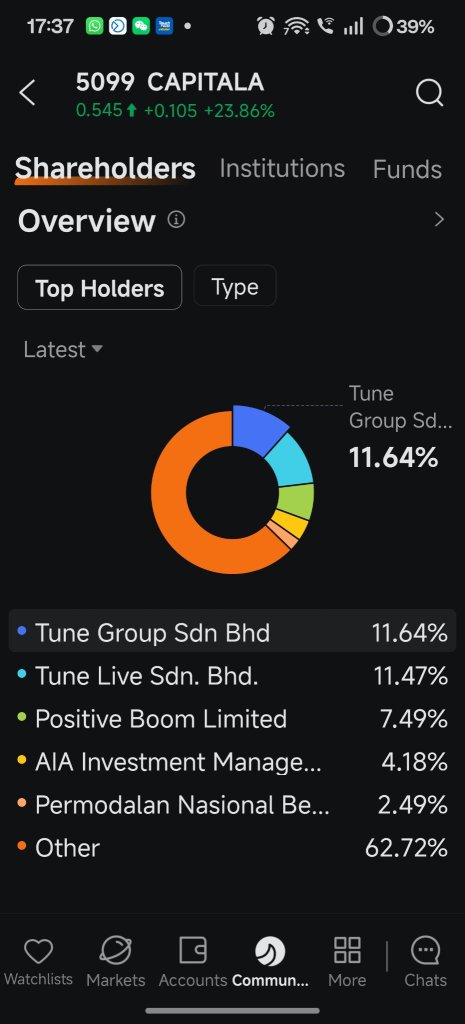
Task: Select AIA Investment Management row
Action: 232,762
